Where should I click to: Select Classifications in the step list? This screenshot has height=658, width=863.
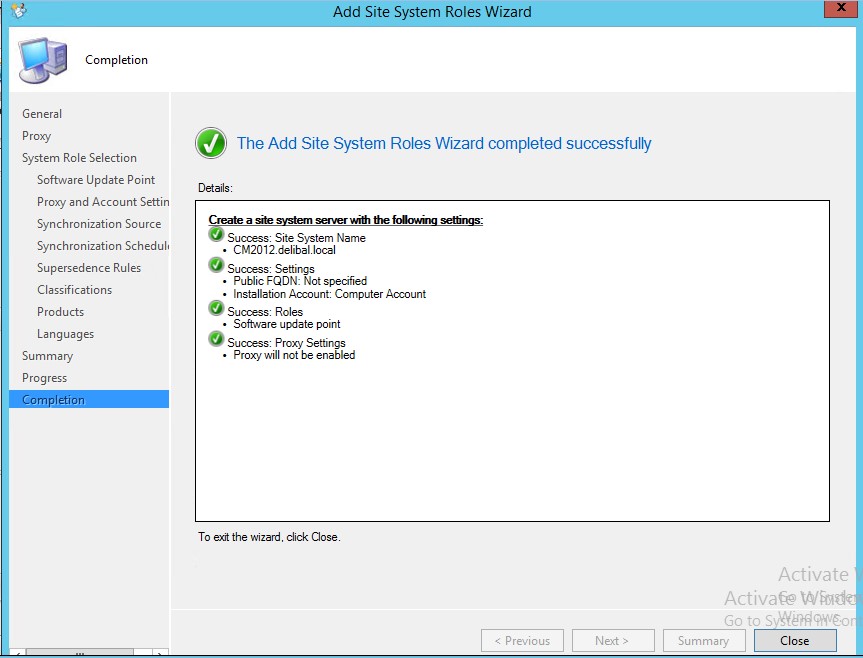click(74, 290)
